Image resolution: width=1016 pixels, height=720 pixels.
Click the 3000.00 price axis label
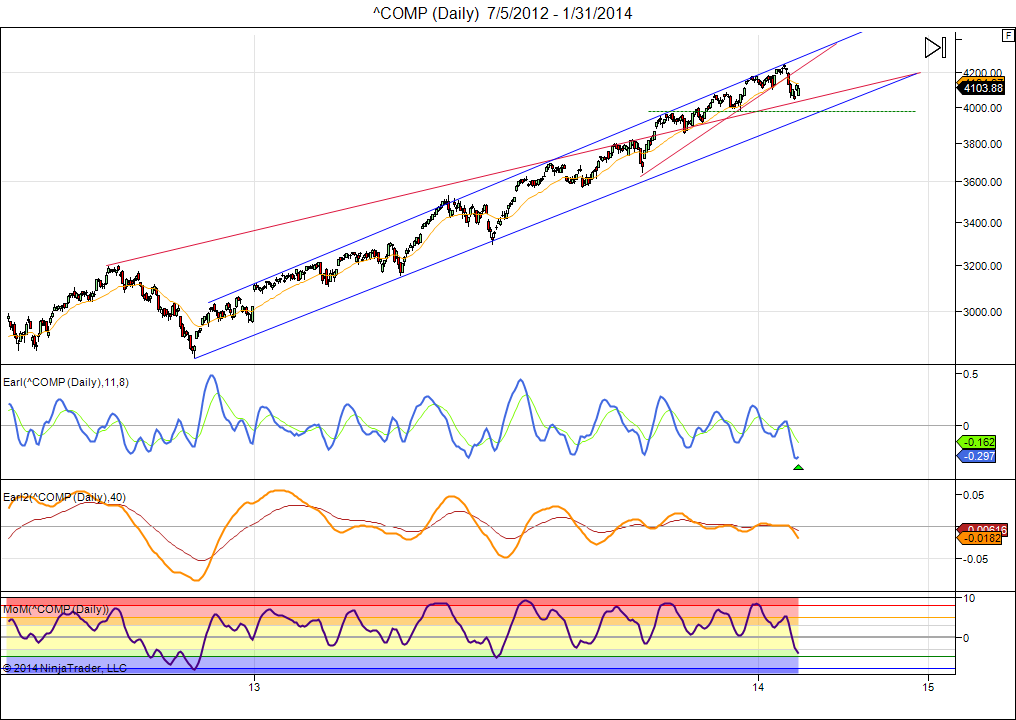(982, 312)
